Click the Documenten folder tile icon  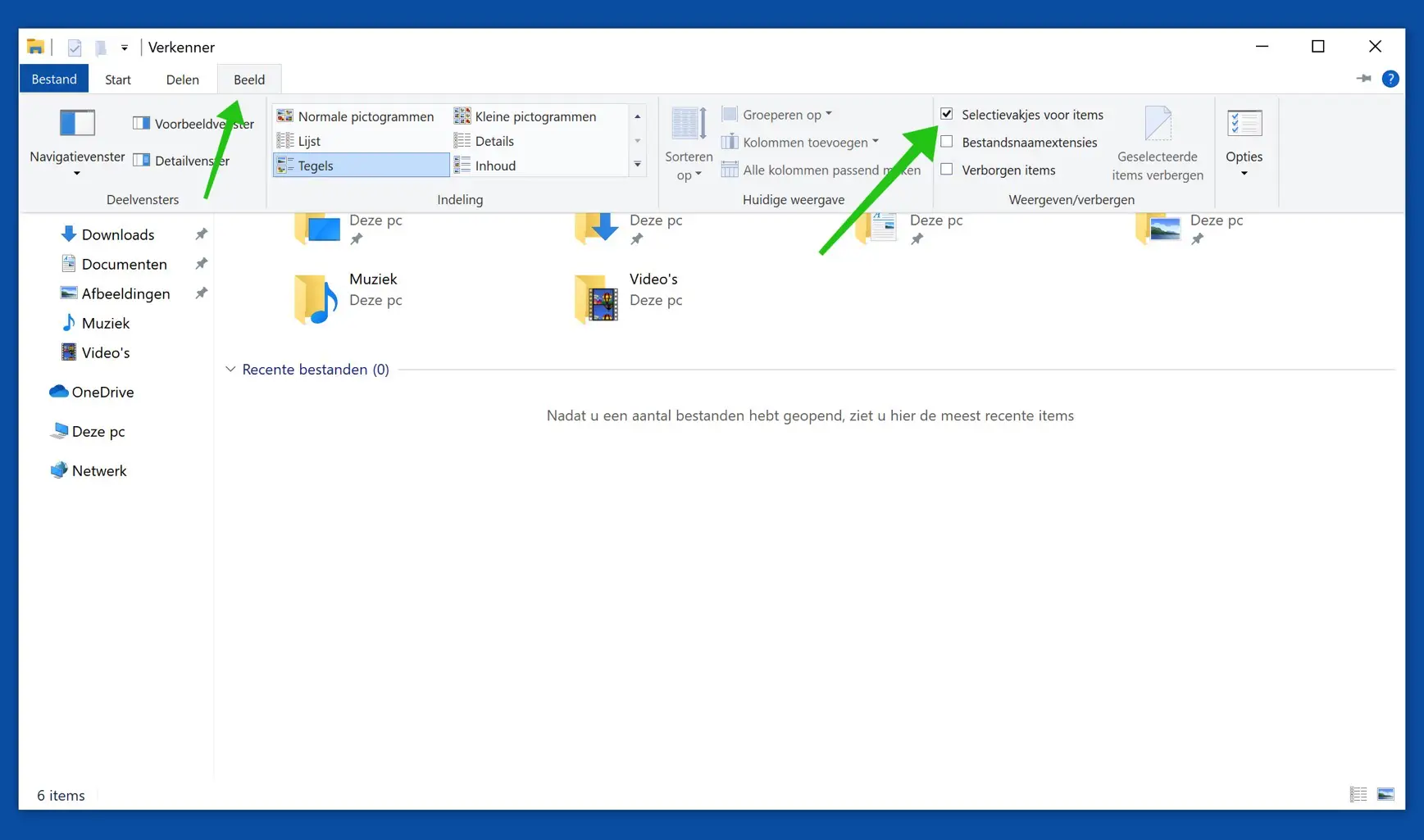(877, 228)
